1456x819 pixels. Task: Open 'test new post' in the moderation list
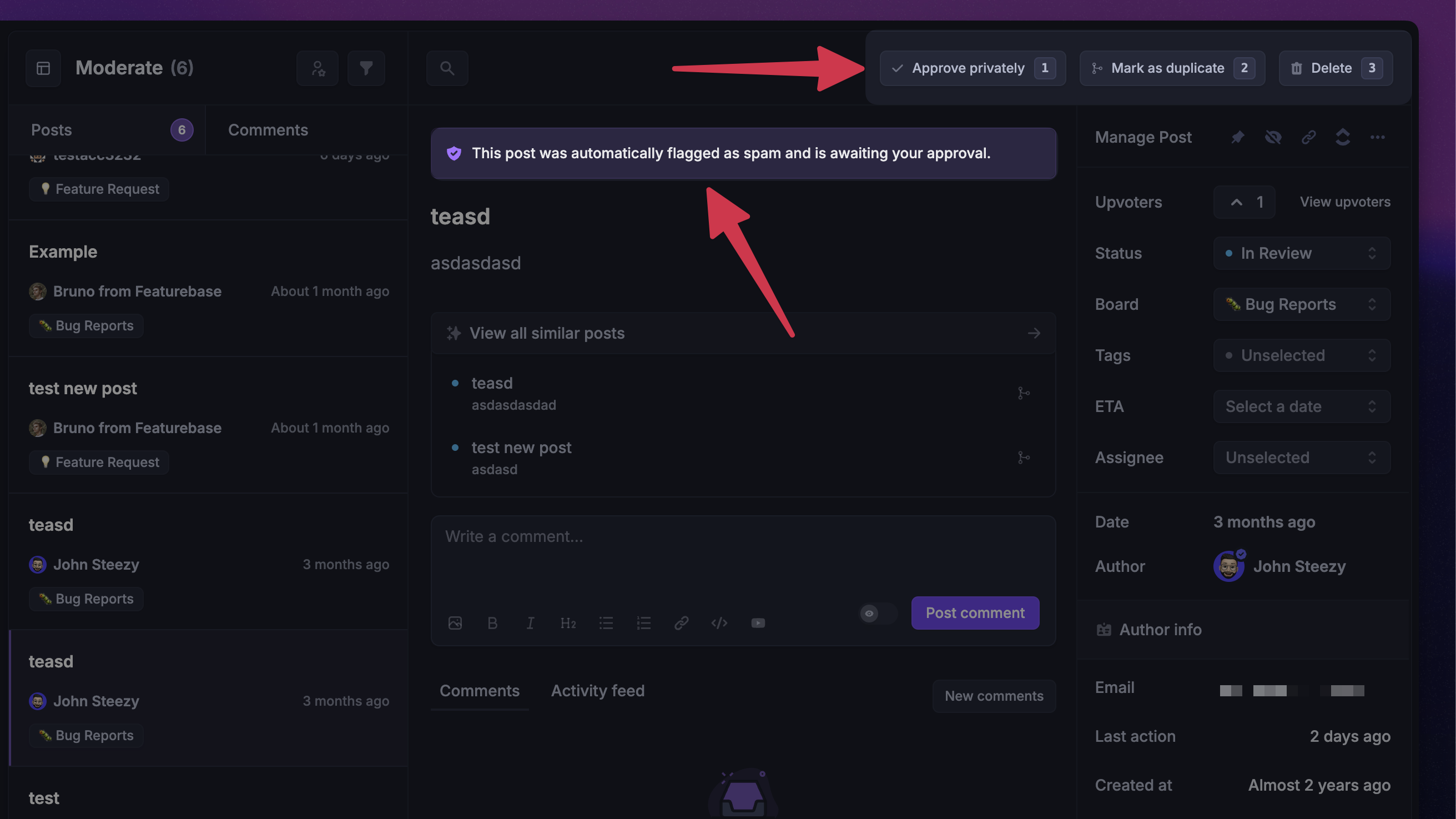(208, 425)
